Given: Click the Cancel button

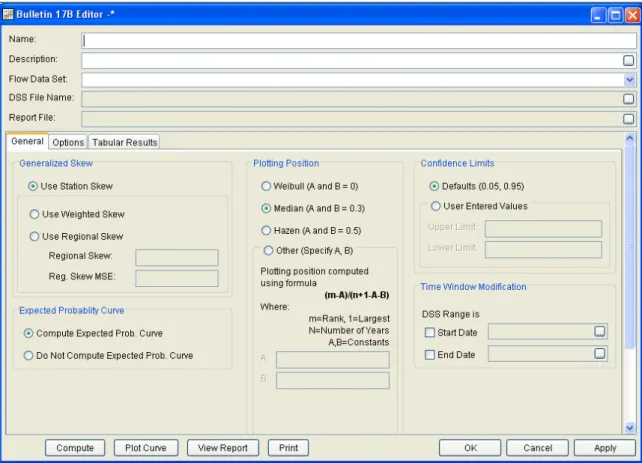Looking at the screenshot, I should click(x=537, y=448).
